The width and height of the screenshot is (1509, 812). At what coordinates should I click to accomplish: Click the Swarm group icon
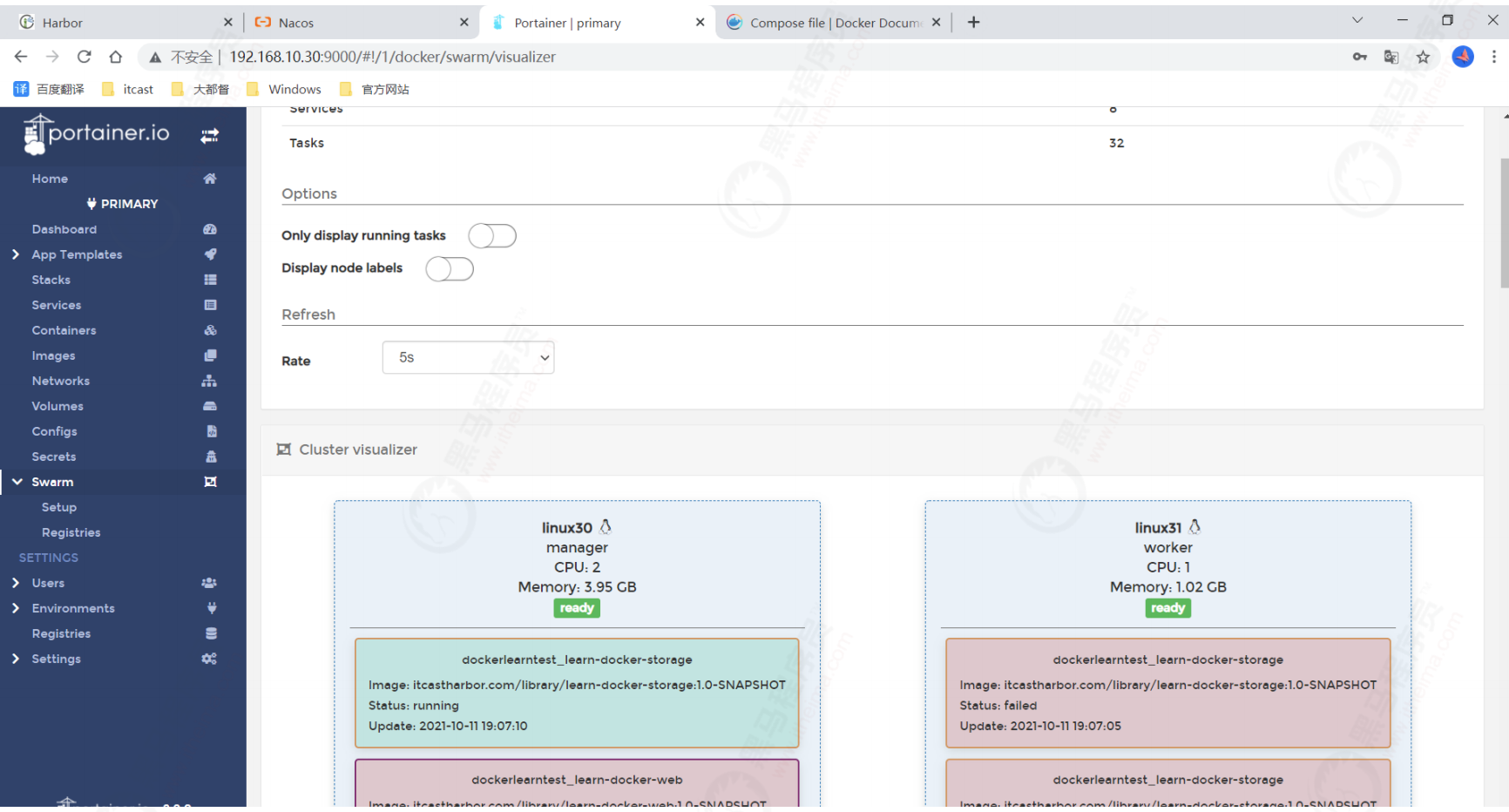click(210, 482)
